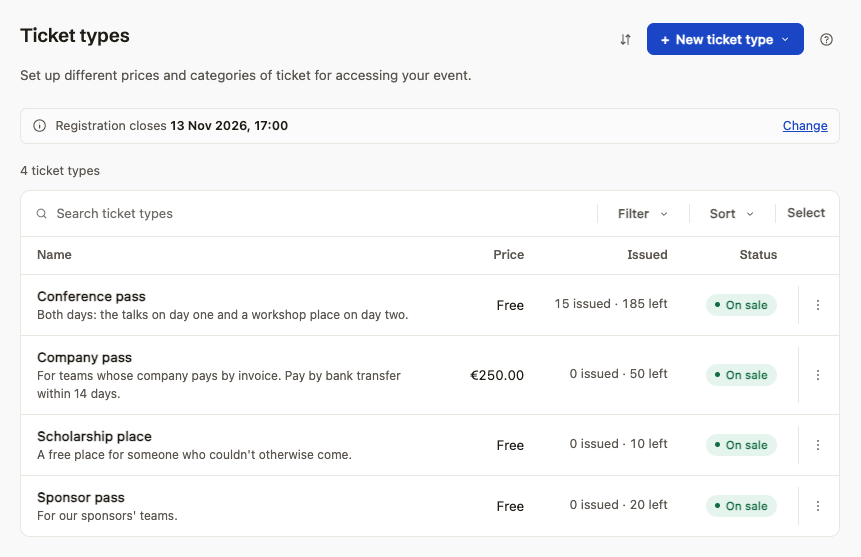Image resolution: width=861 pixels, height=557 pixels.
Task: Click the Change registration date link
Action: click(805, 126)
